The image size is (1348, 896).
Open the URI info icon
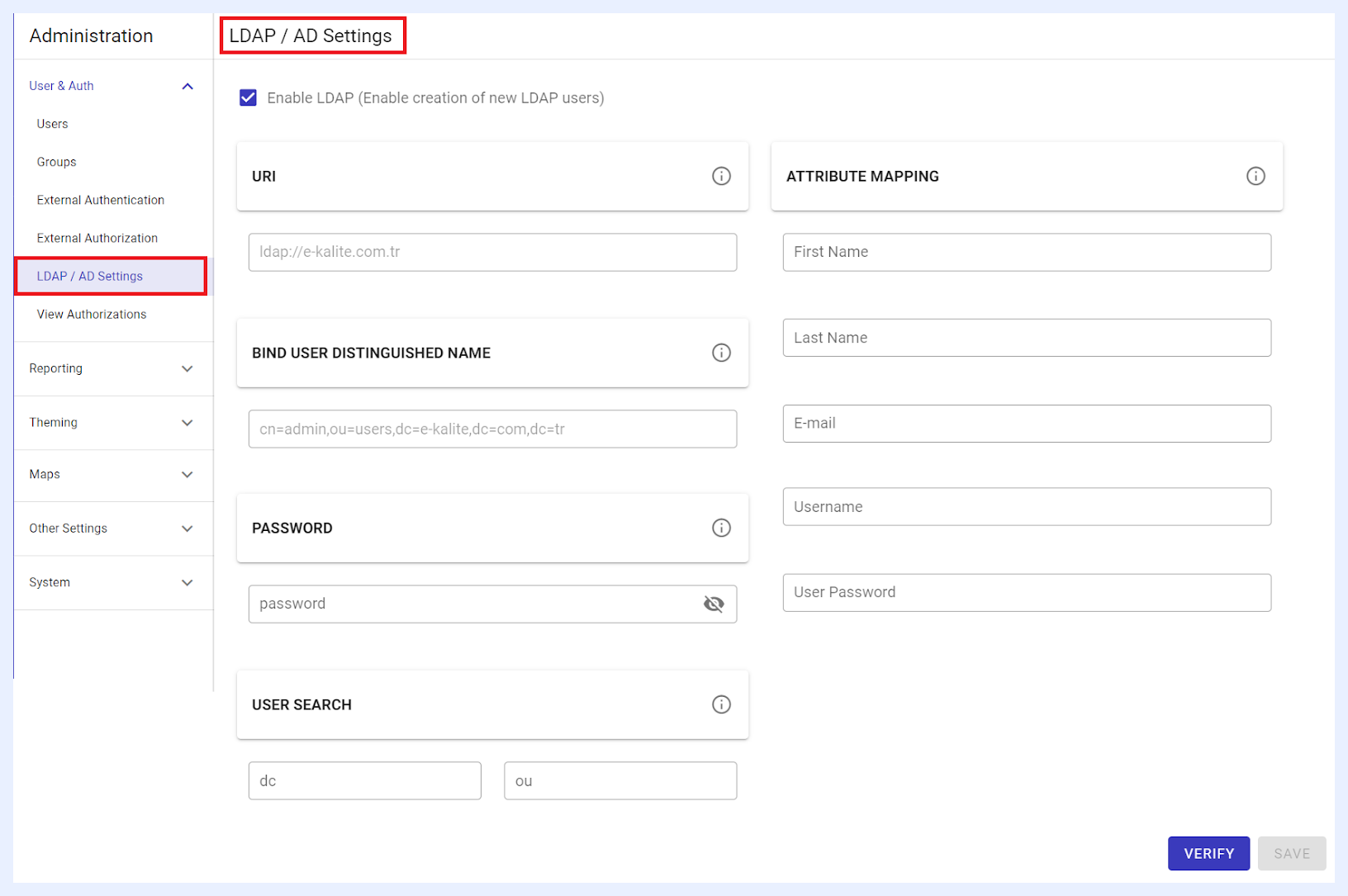coord(721,176)
